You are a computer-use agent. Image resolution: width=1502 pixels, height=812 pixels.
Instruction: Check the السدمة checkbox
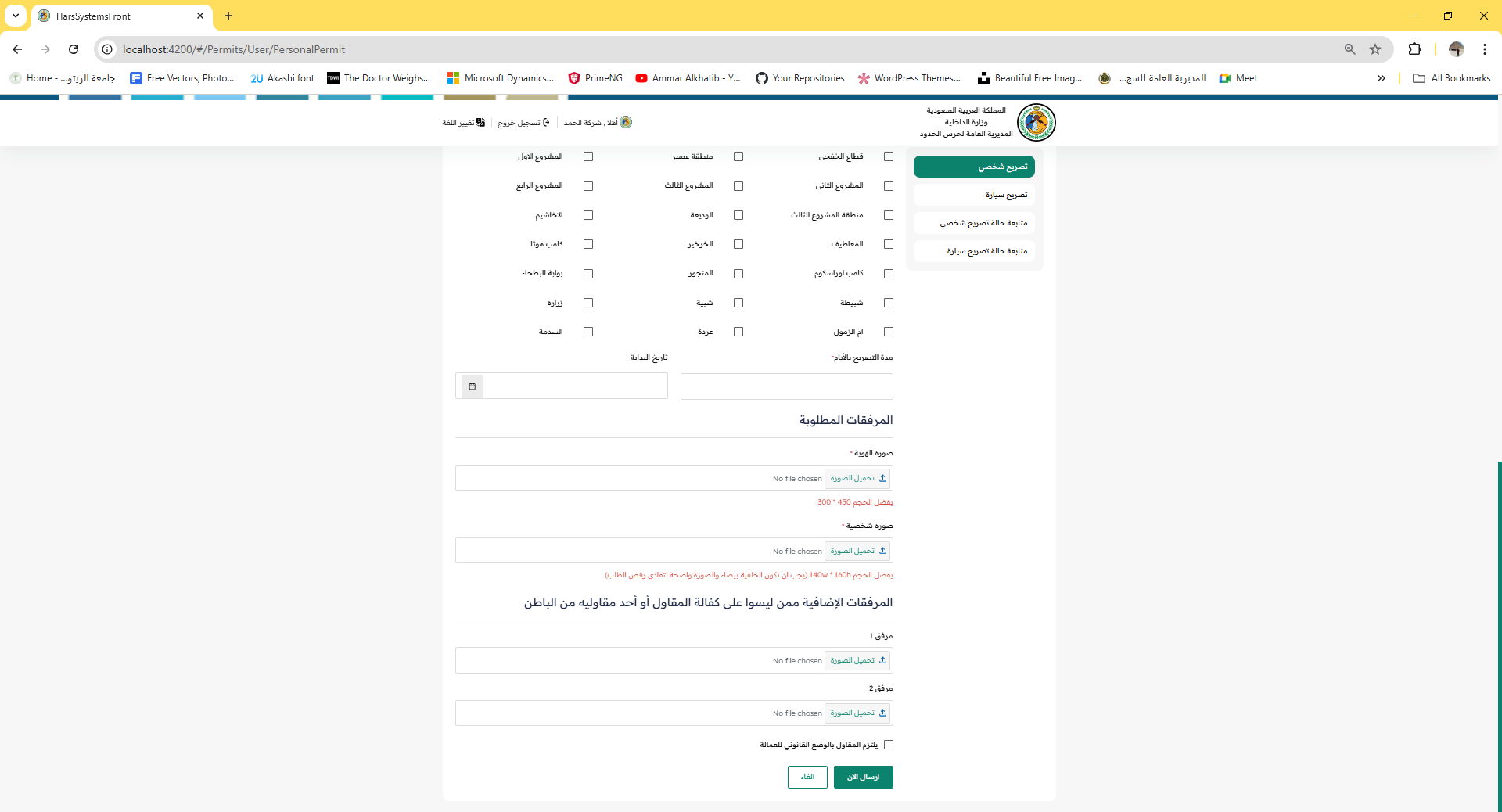(588, 332)
